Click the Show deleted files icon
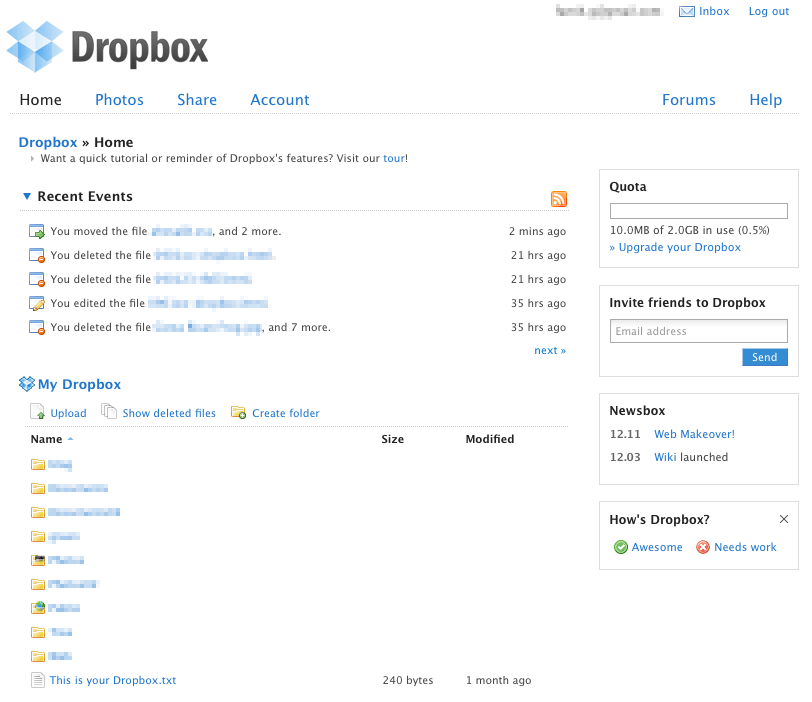This screenshot has height=702, width=812. pos(109,413)
